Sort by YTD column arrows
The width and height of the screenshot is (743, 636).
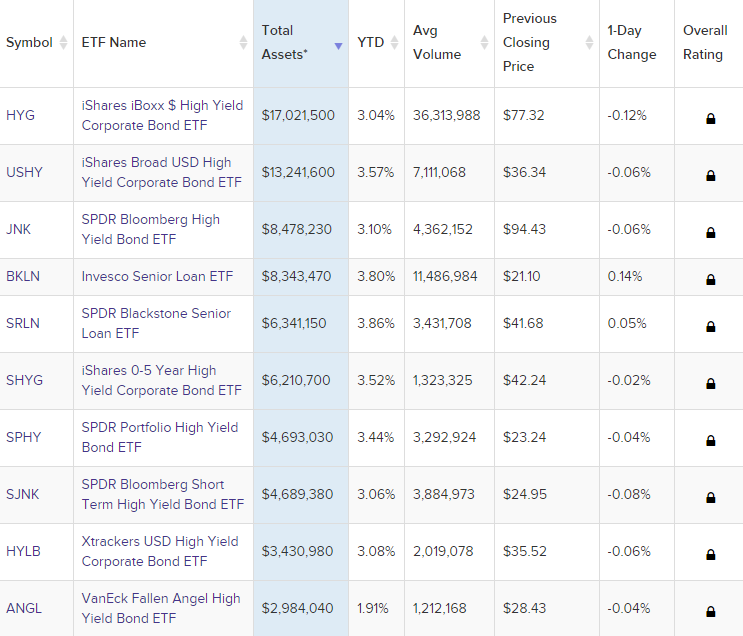[x=394, y=43]
